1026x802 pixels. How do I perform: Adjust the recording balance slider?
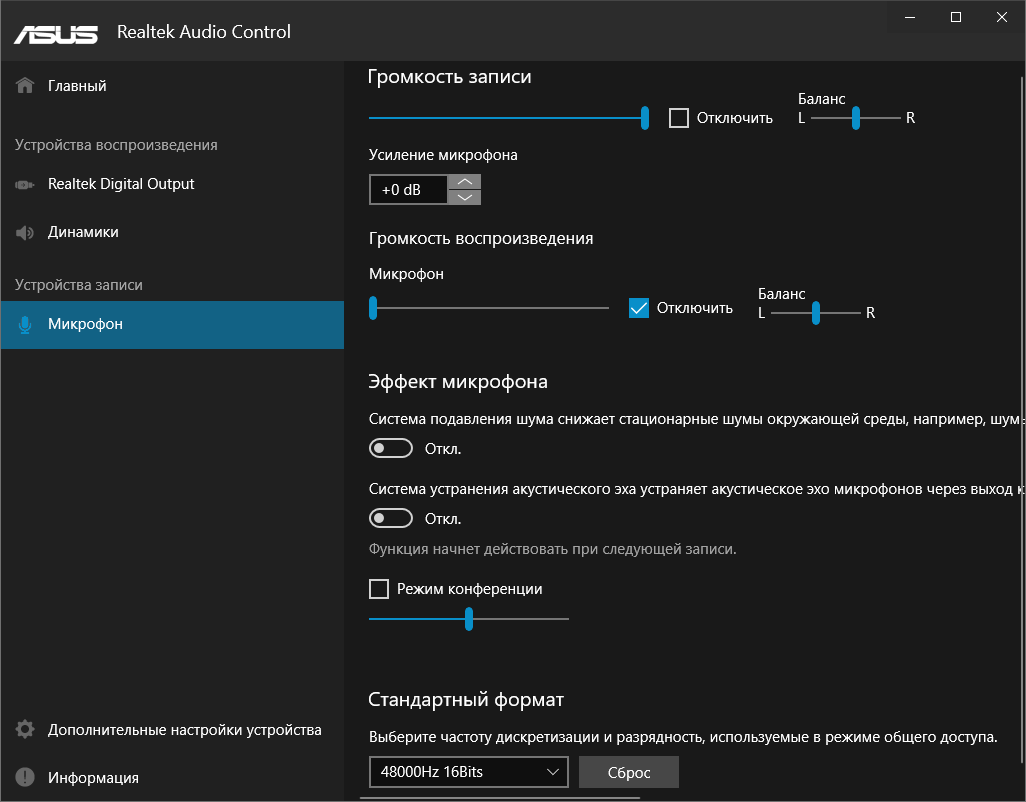click(855, 117)
